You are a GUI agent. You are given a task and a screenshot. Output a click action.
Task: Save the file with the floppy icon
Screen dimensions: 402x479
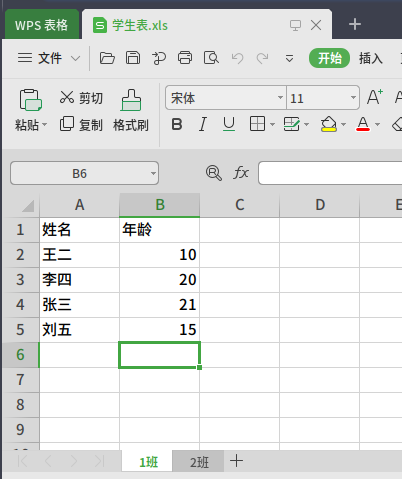pyautogui.click(x=133, y=58)
